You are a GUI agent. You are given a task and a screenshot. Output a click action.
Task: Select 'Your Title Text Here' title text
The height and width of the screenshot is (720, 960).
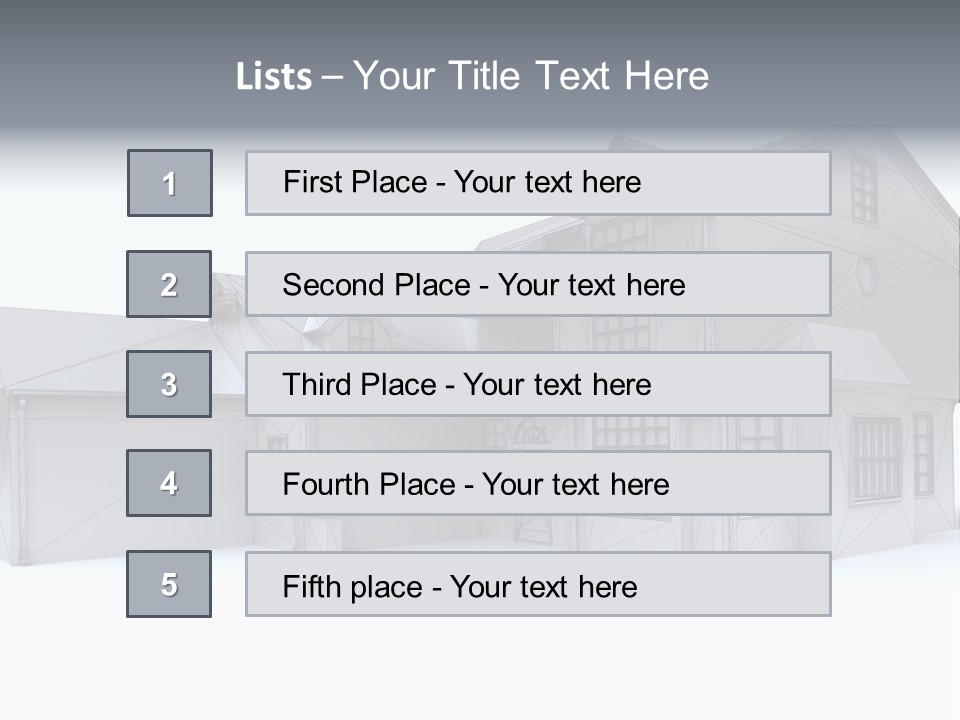pyautogui.click(x=531, y=76)
